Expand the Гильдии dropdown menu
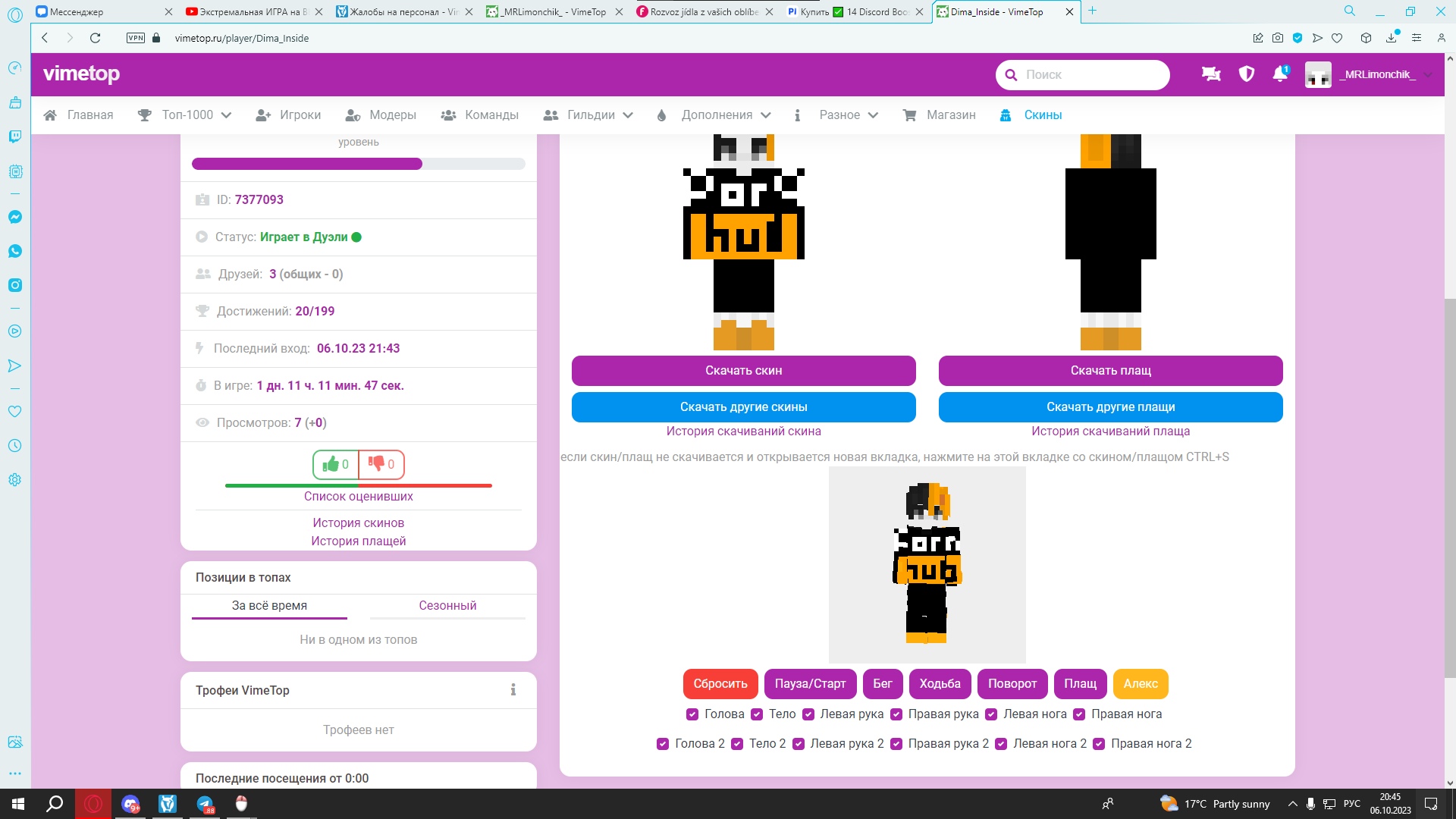This screenshot has width=1456, height=819. click(x=589, y=115)
